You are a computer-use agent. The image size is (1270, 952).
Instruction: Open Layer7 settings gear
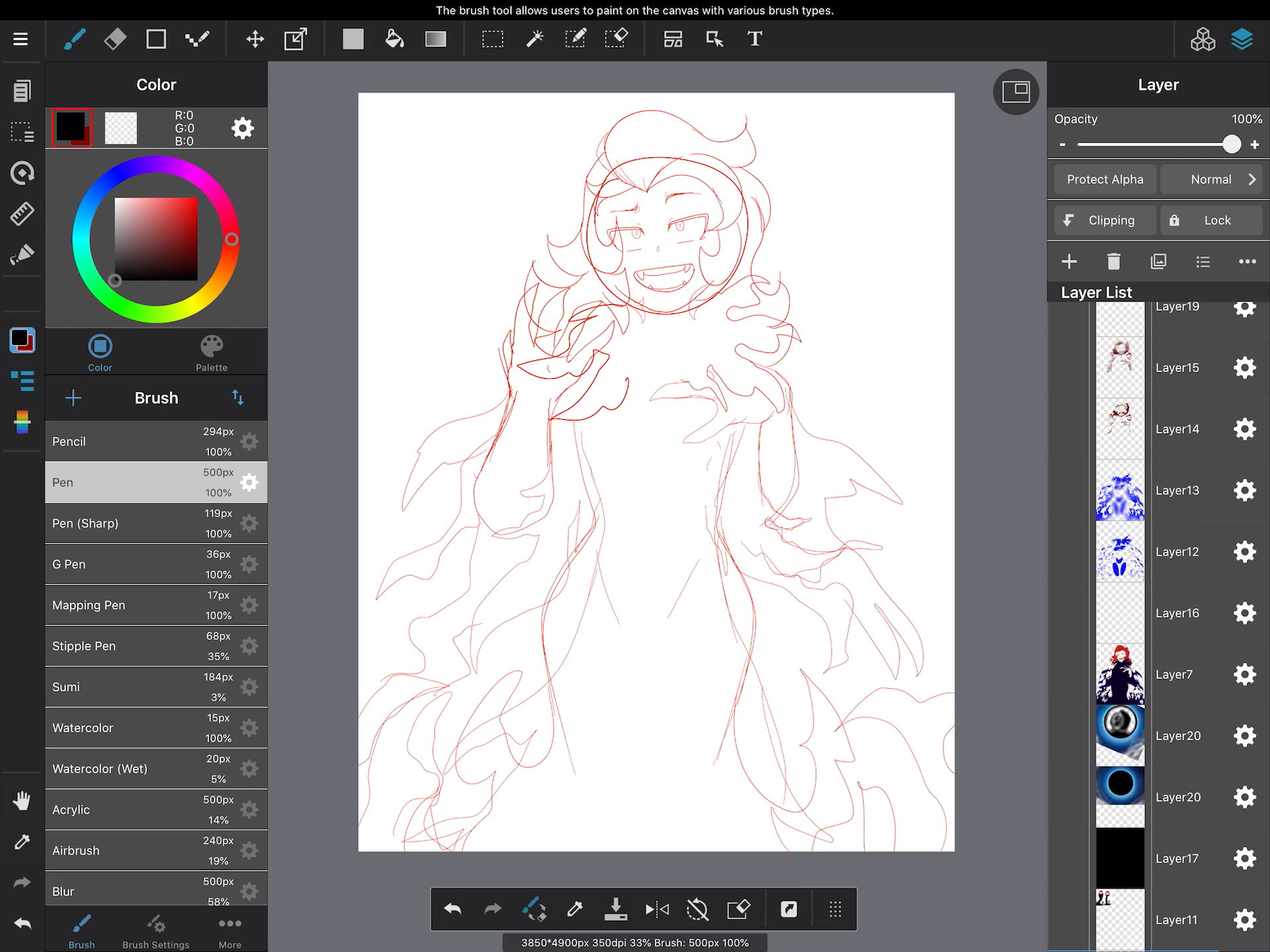point(1245,674)
